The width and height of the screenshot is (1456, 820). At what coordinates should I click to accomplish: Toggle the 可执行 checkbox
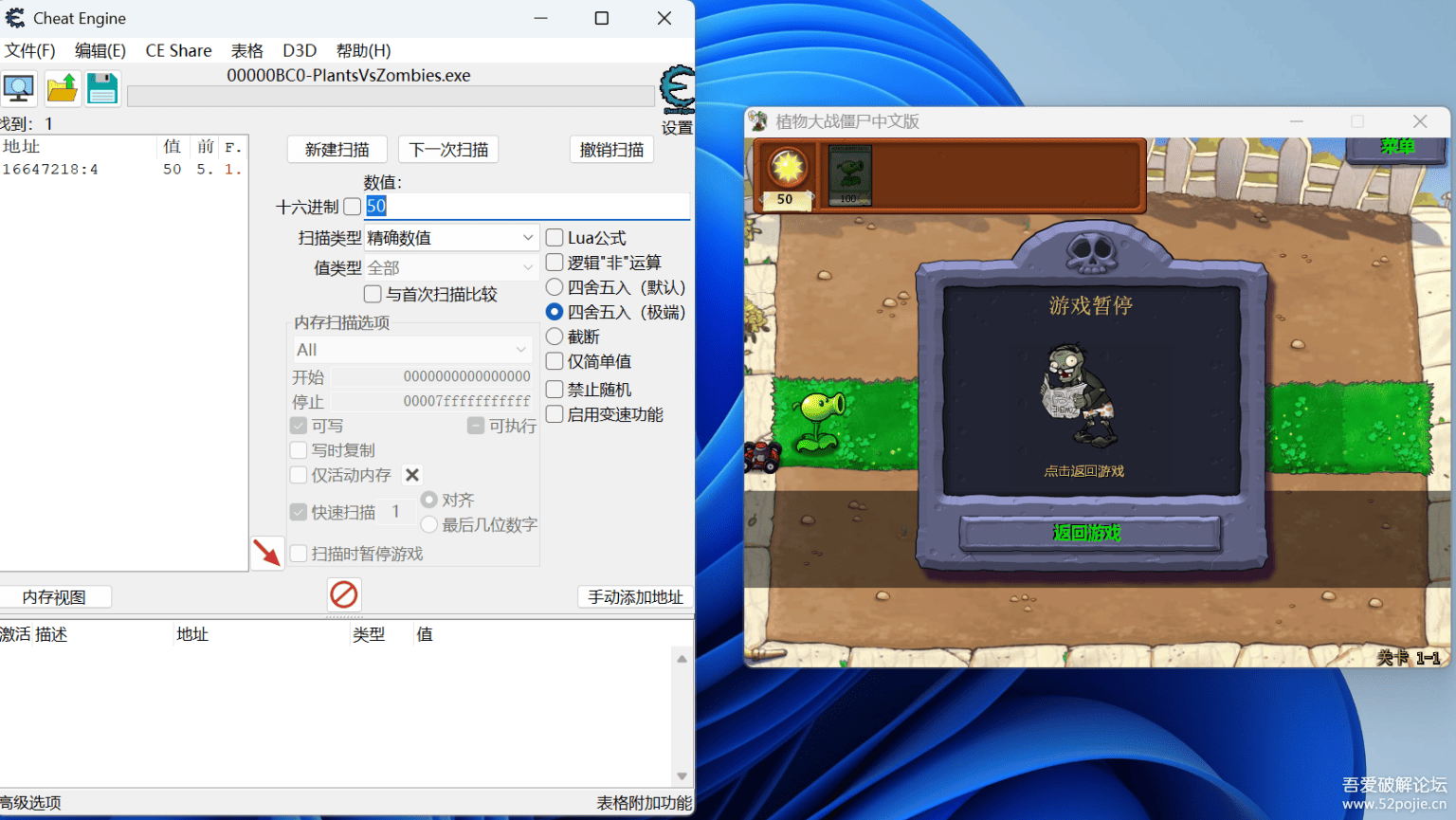tap(476, 426)
